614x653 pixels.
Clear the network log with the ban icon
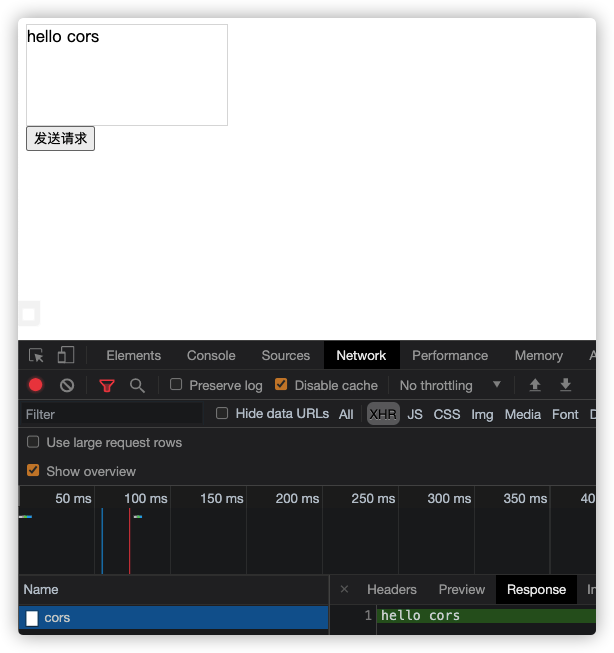coord(67,386)
